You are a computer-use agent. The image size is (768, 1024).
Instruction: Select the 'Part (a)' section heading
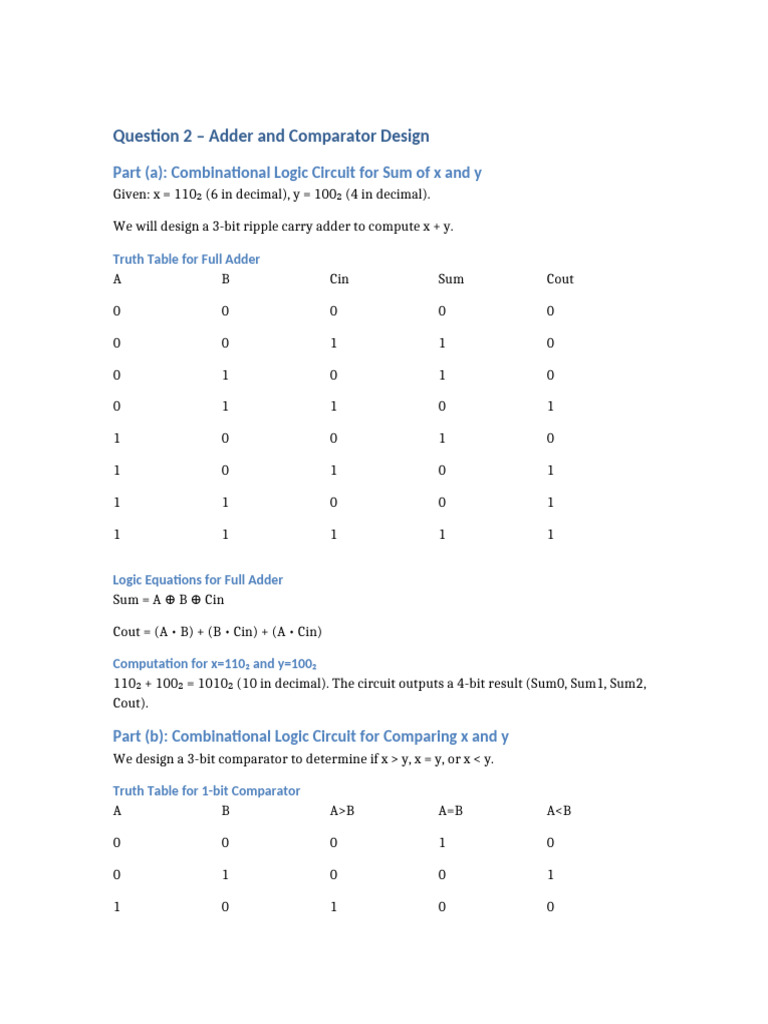(x=297, y=172)
